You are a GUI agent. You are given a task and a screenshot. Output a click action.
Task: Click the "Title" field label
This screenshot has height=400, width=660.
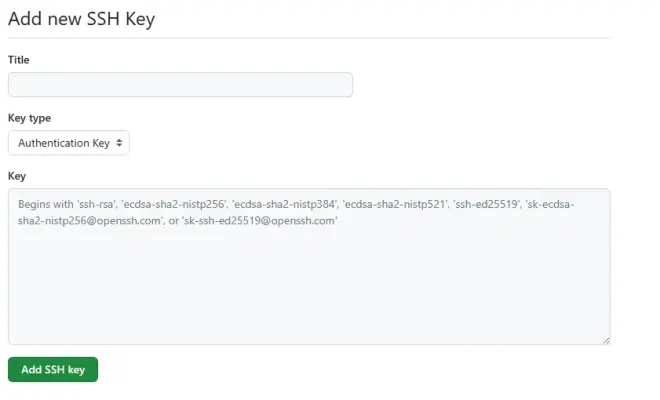point(19,60)
